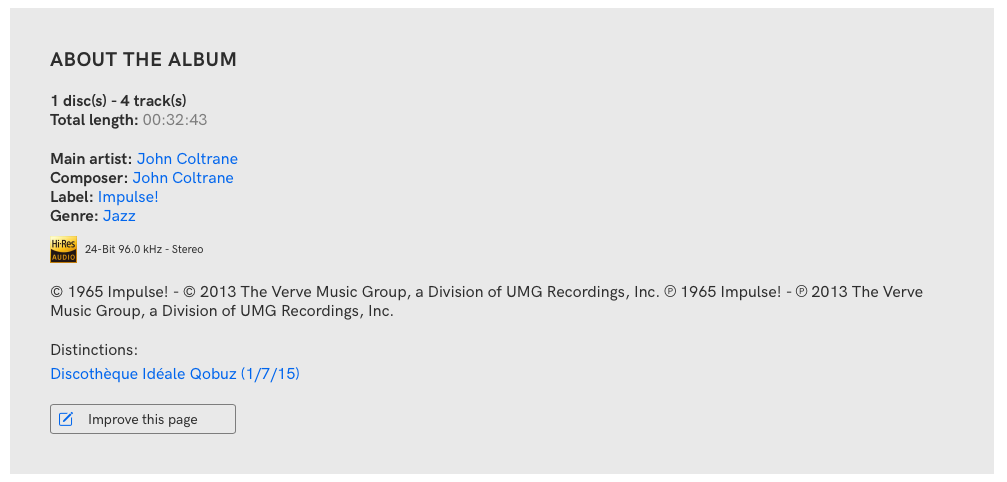Click the total length value 00:32:43
The image size is (1007, 482).
click(174, 120)
